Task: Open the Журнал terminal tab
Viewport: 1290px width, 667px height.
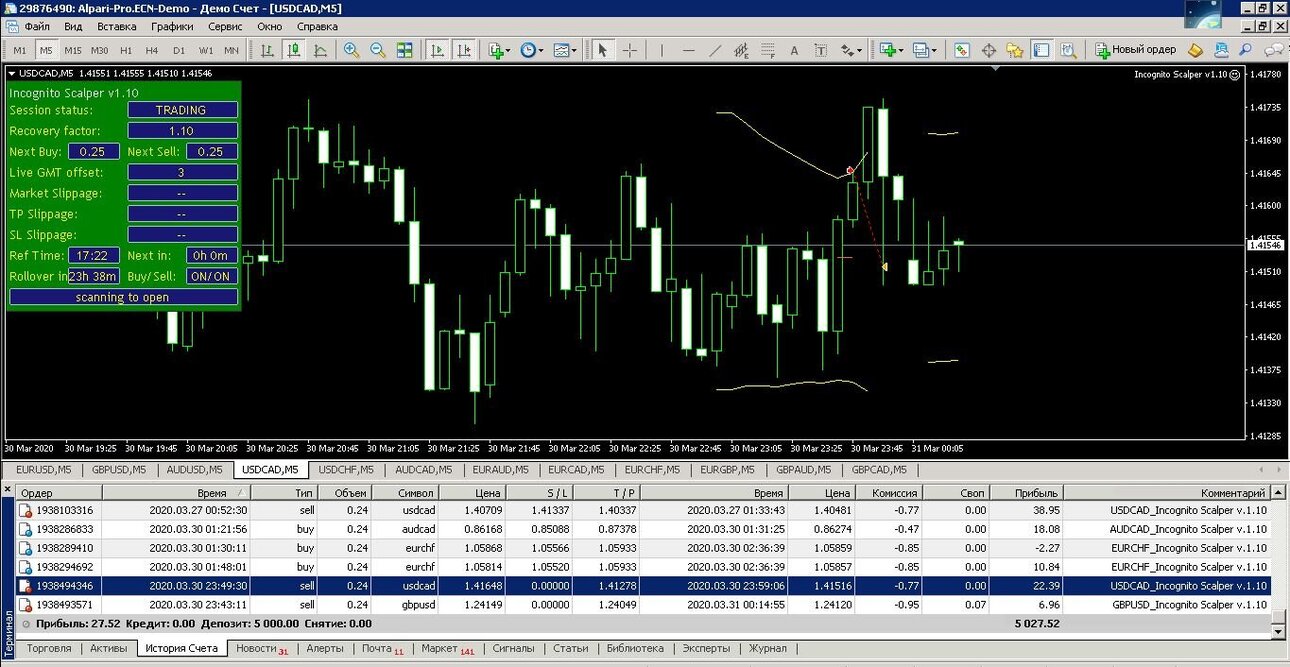Action: (x=768, y=648)
